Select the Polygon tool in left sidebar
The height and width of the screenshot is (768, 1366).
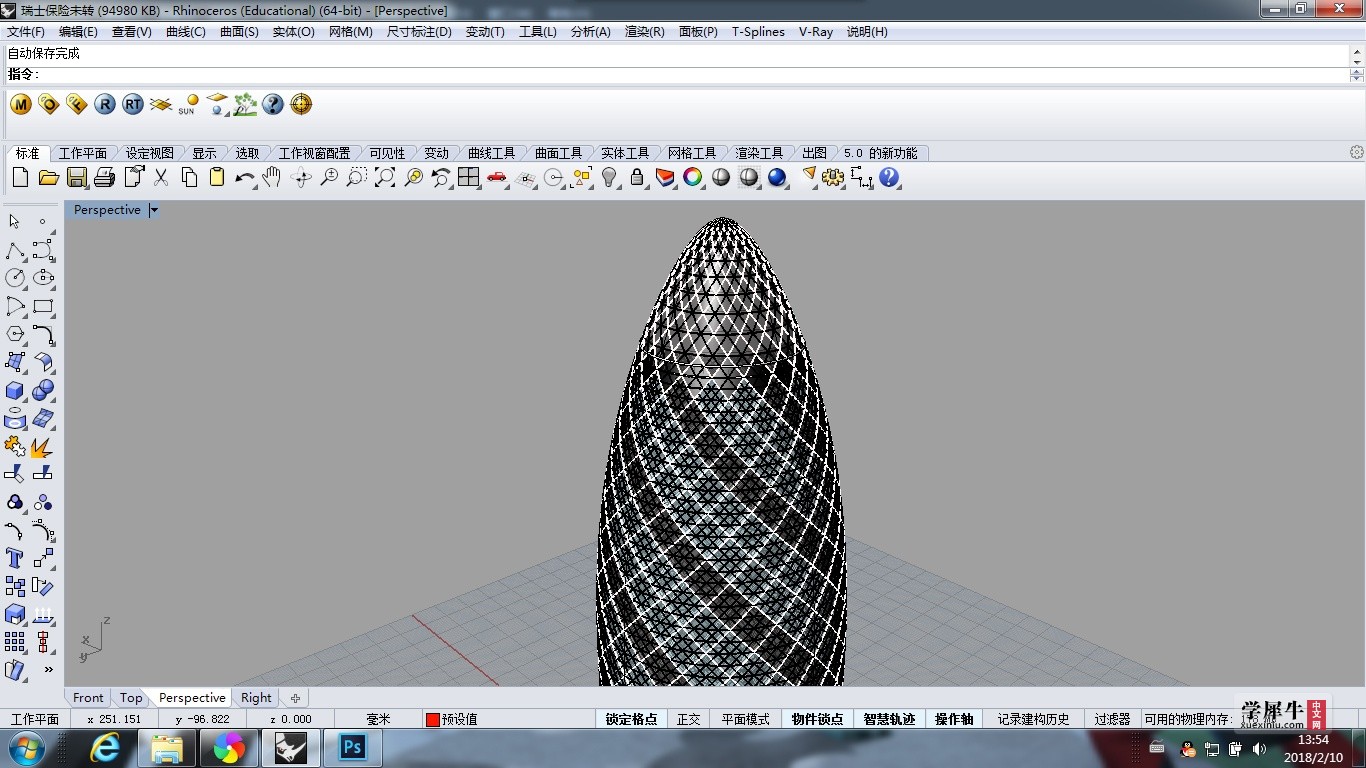15,334
